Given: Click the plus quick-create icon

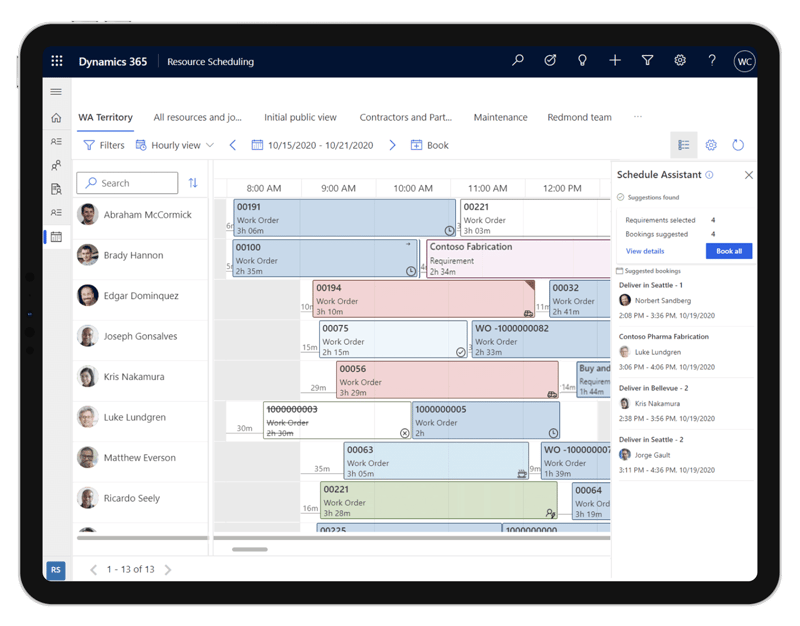Looking at the screenshot, I should 615,61.
